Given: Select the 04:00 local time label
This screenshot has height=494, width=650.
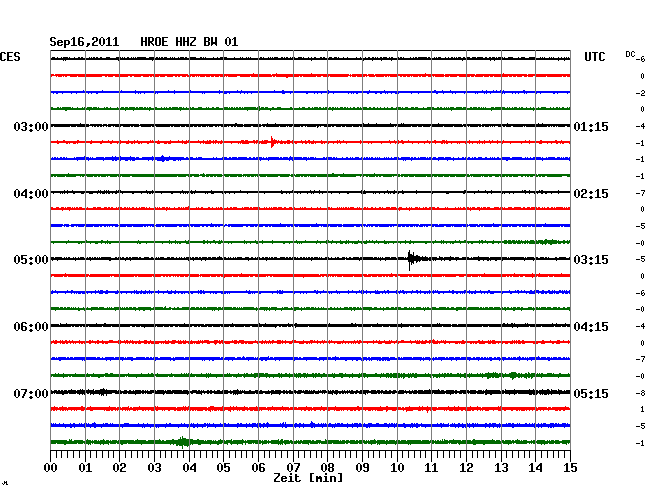Looking at the screenshot, I should click(x=31, y=194).
